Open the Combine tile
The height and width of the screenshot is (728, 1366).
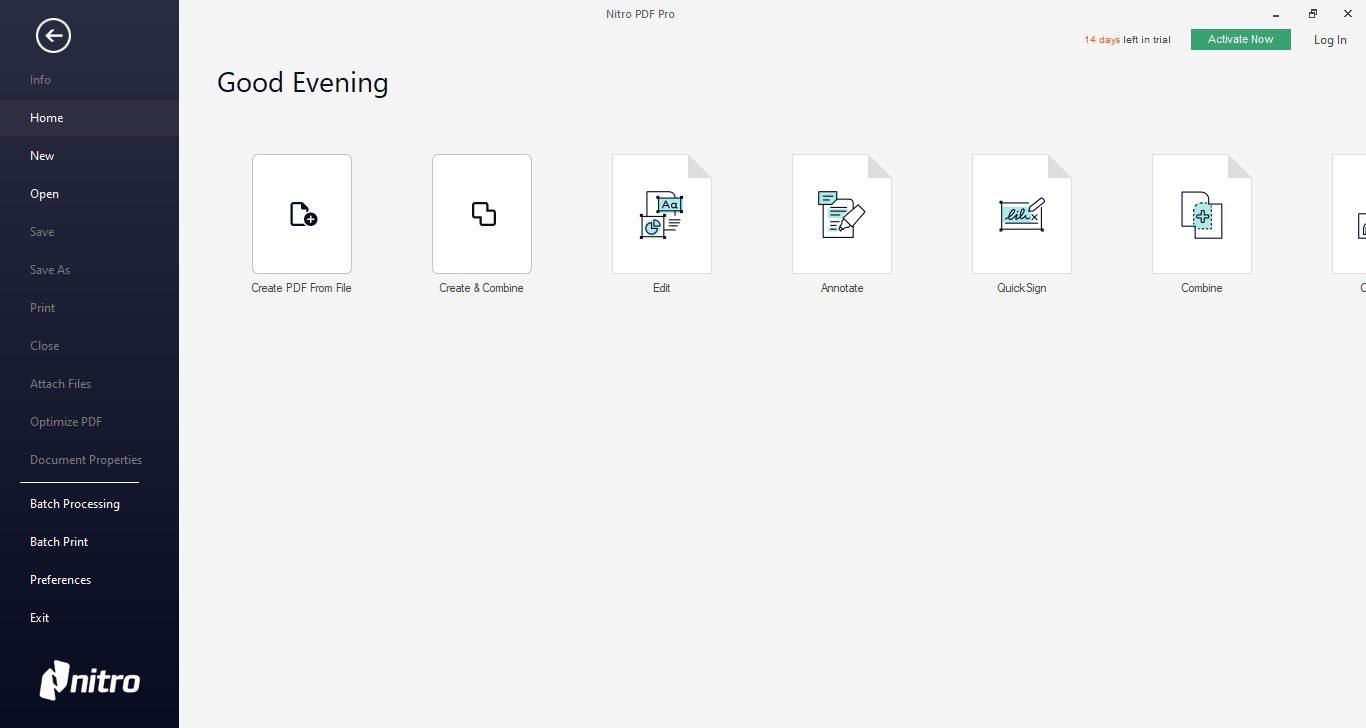[1202, 214]
